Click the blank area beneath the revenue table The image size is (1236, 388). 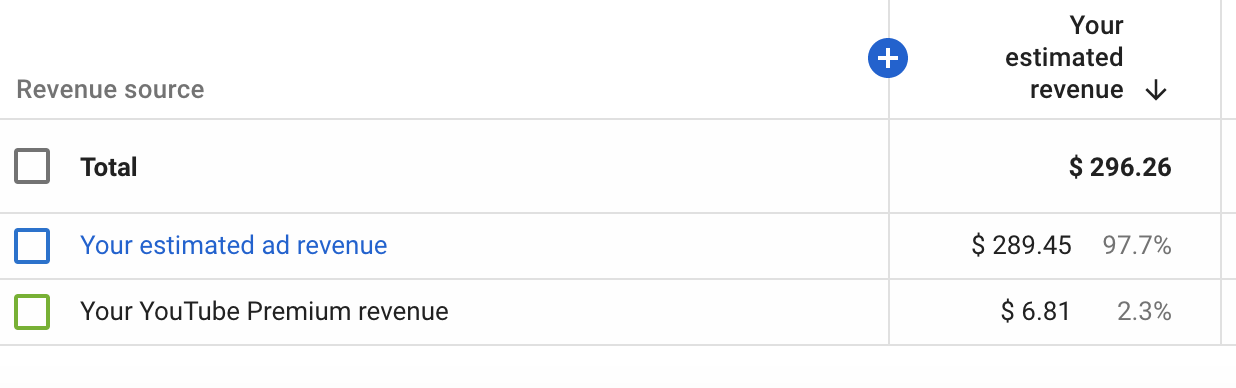click(618, 367)
